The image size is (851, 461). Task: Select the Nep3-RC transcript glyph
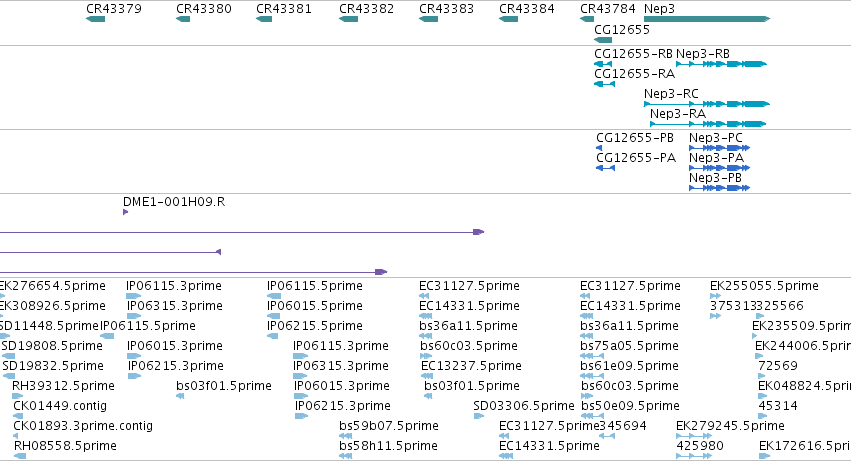pyautogui.click(x=707, y=104)
